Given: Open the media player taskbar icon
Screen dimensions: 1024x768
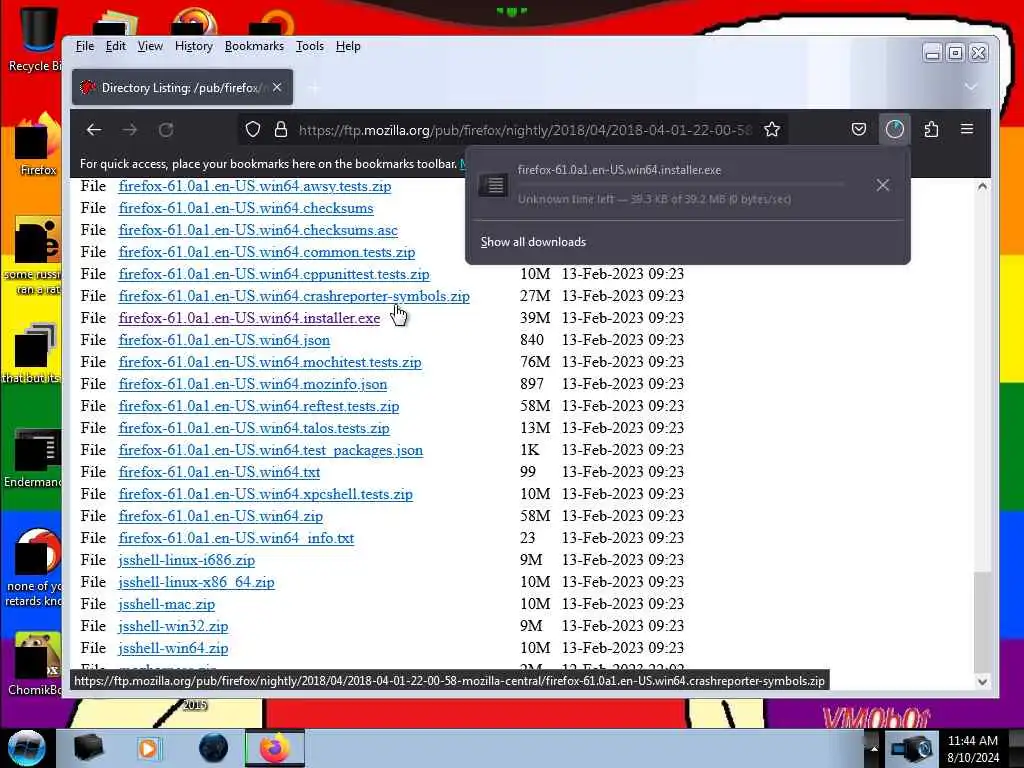Looking at the screenshot, I should point(150,748).
